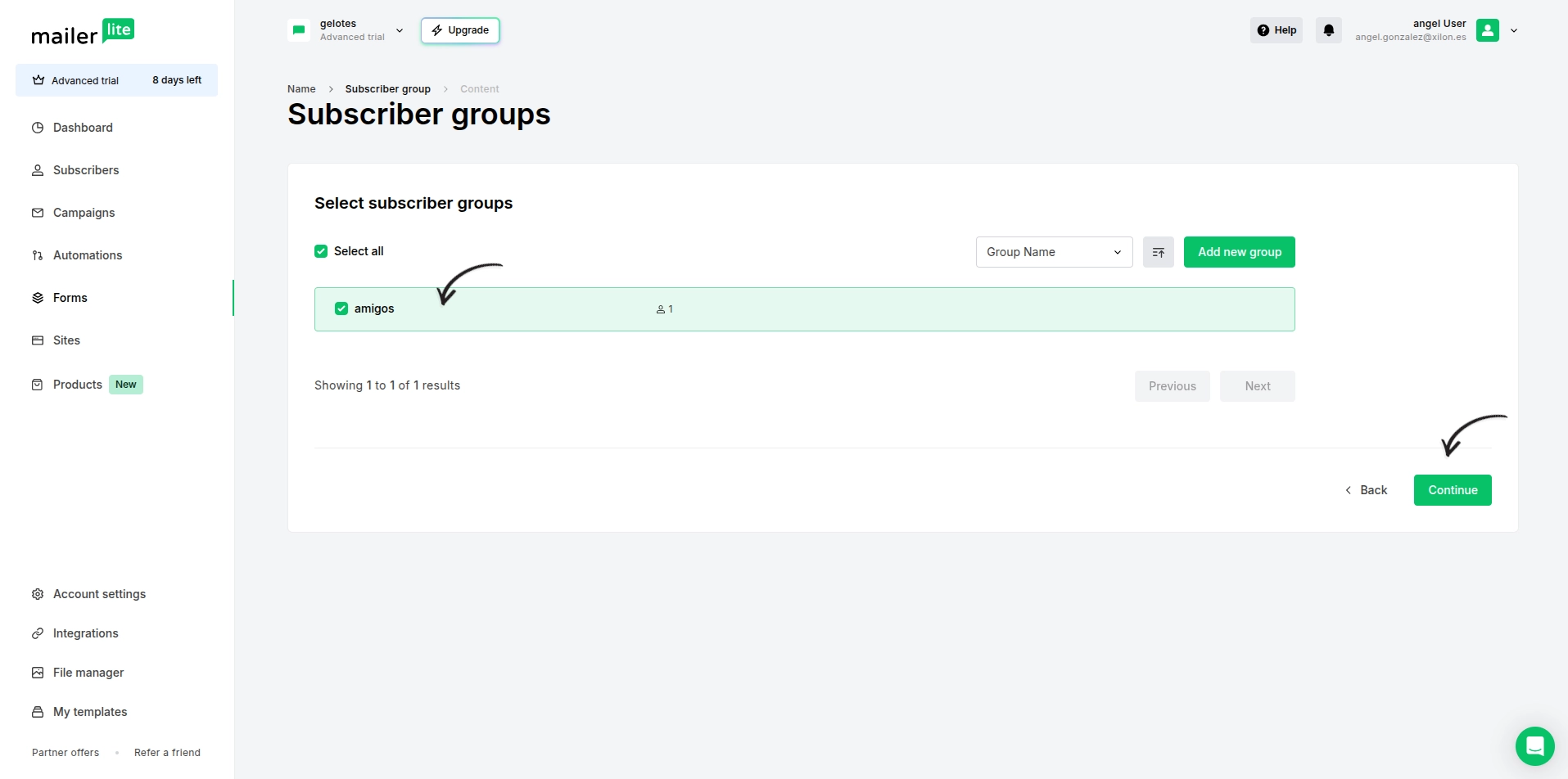Go to Campaigns in the sidebar
The width and height of the screenshot is (1568, 779).
(84, 213)
